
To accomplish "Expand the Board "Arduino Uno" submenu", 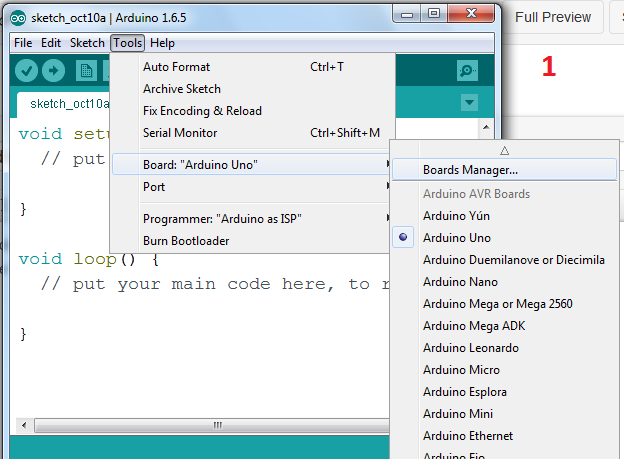I will click(x=251, y=164).
